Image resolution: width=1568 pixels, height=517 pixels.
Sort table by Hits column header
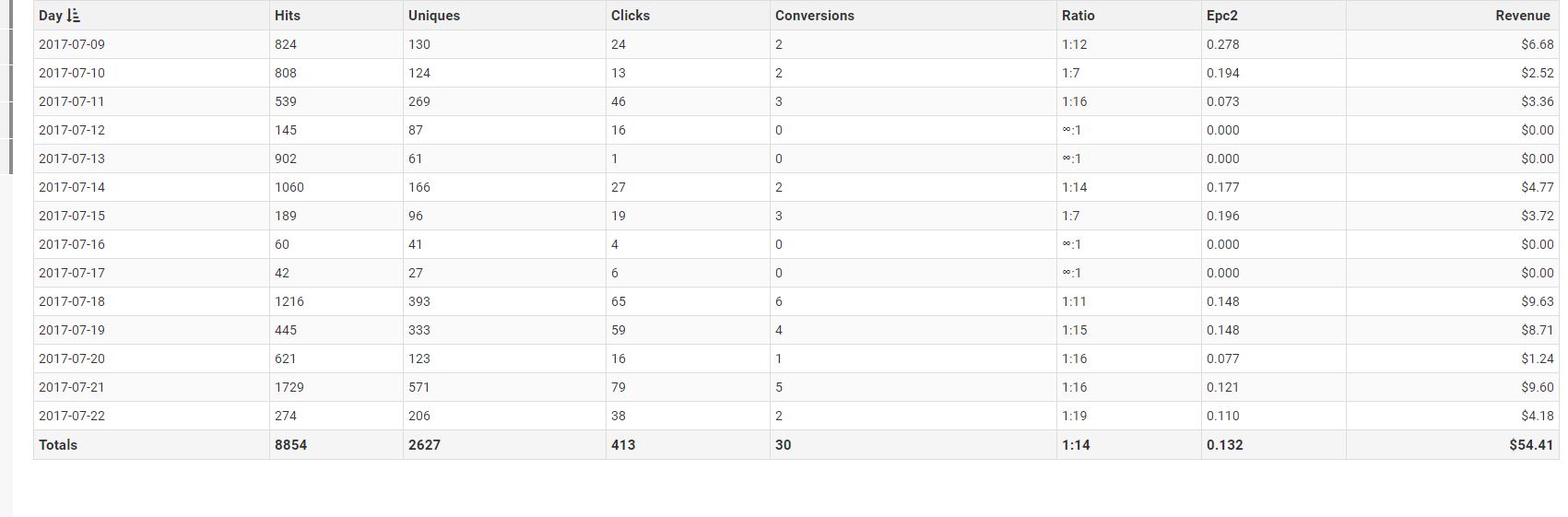pos(288,16)
